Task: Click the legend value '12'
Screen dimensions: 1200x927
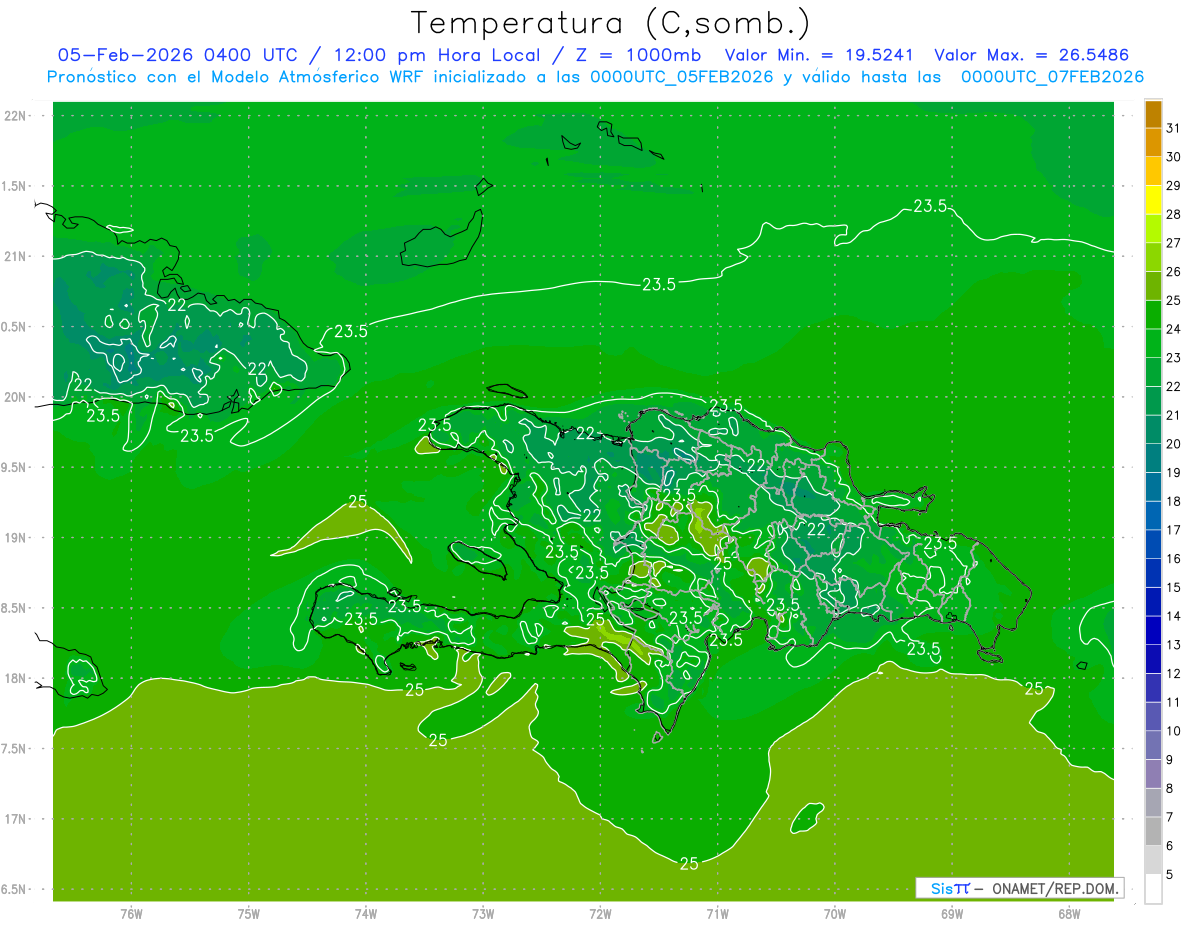Action: coord(1173,673)
